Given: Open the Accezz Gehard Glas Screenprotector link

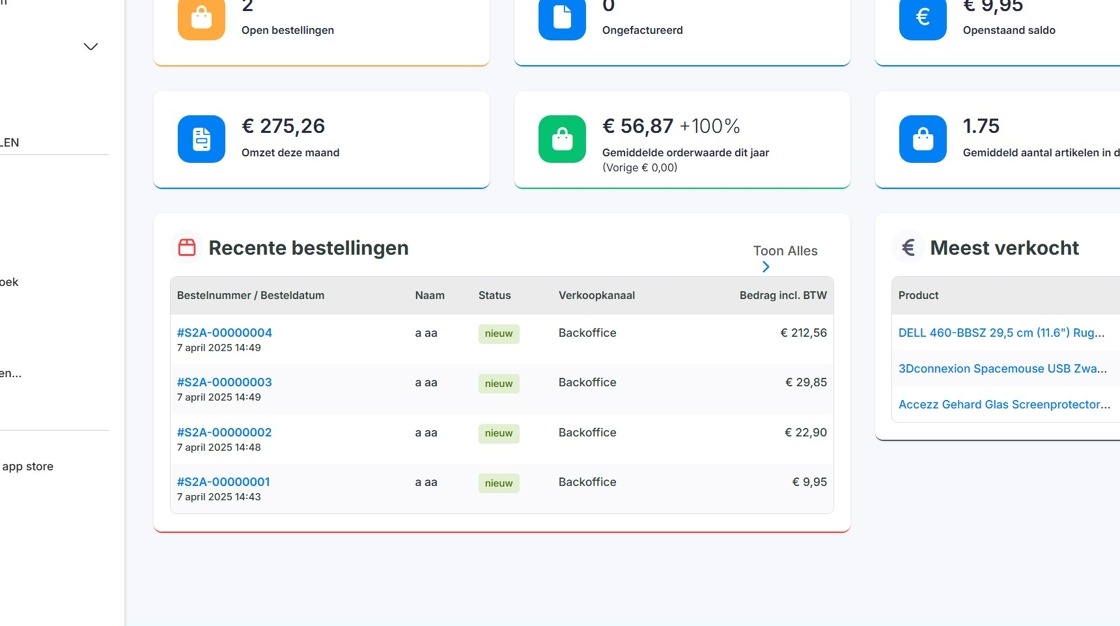Looking at the screenshot, I should pyautogui.click(x=1004, y=404).
